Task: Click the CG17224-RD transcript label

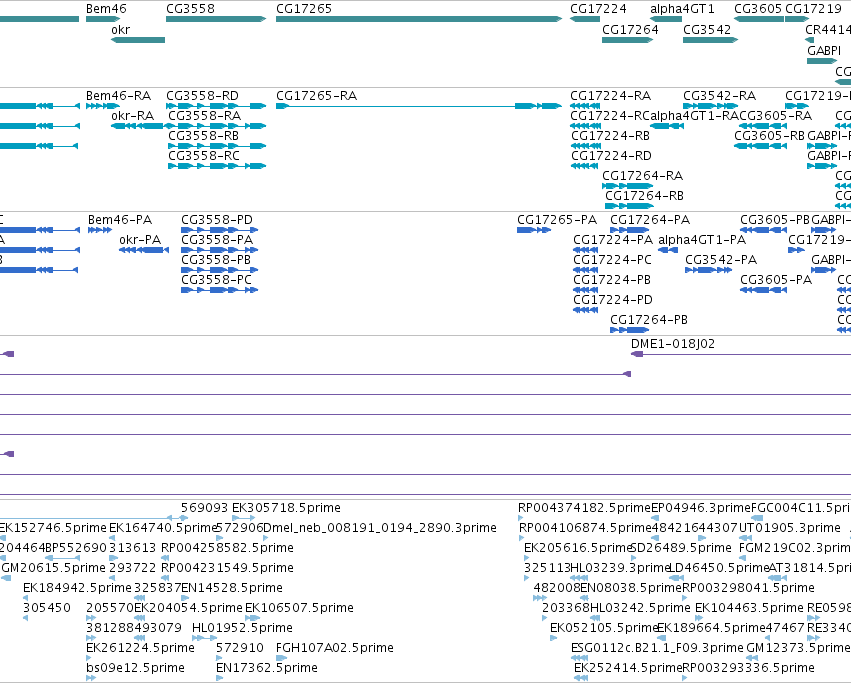Action: pos(611,156)
